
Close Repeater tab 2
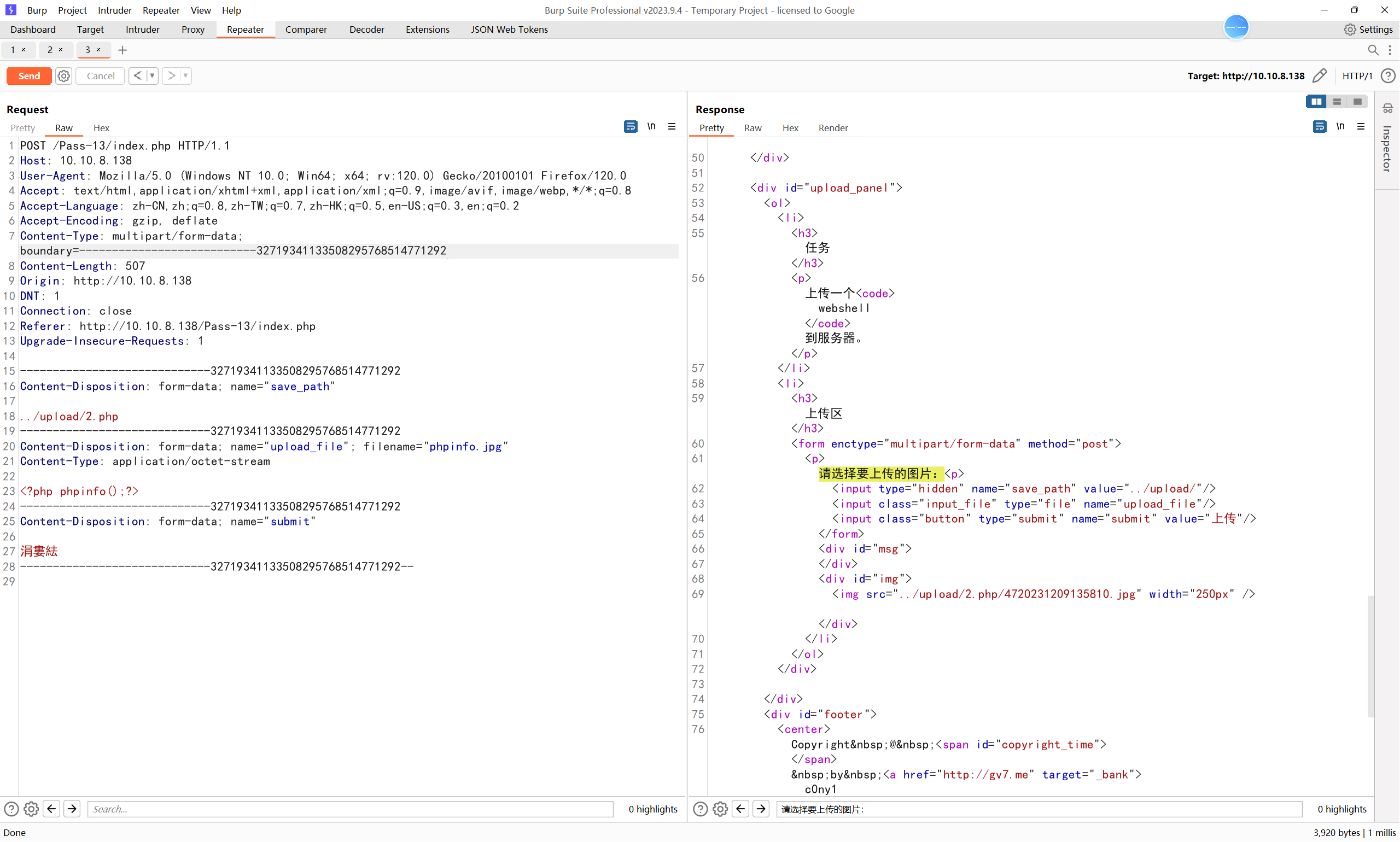pyautogui.click(x=61, y=50)
